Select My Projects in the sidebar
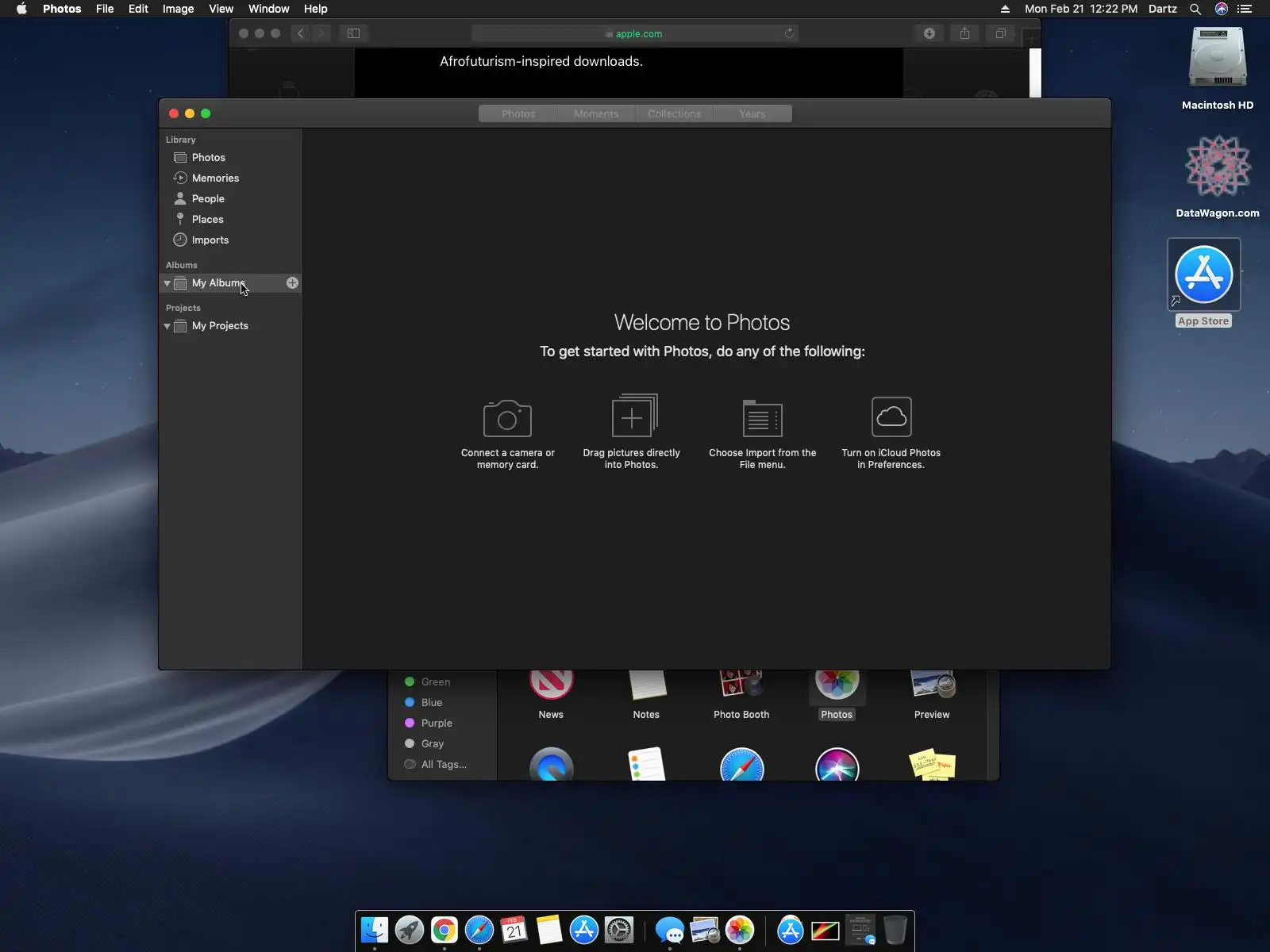 (220, 325)
